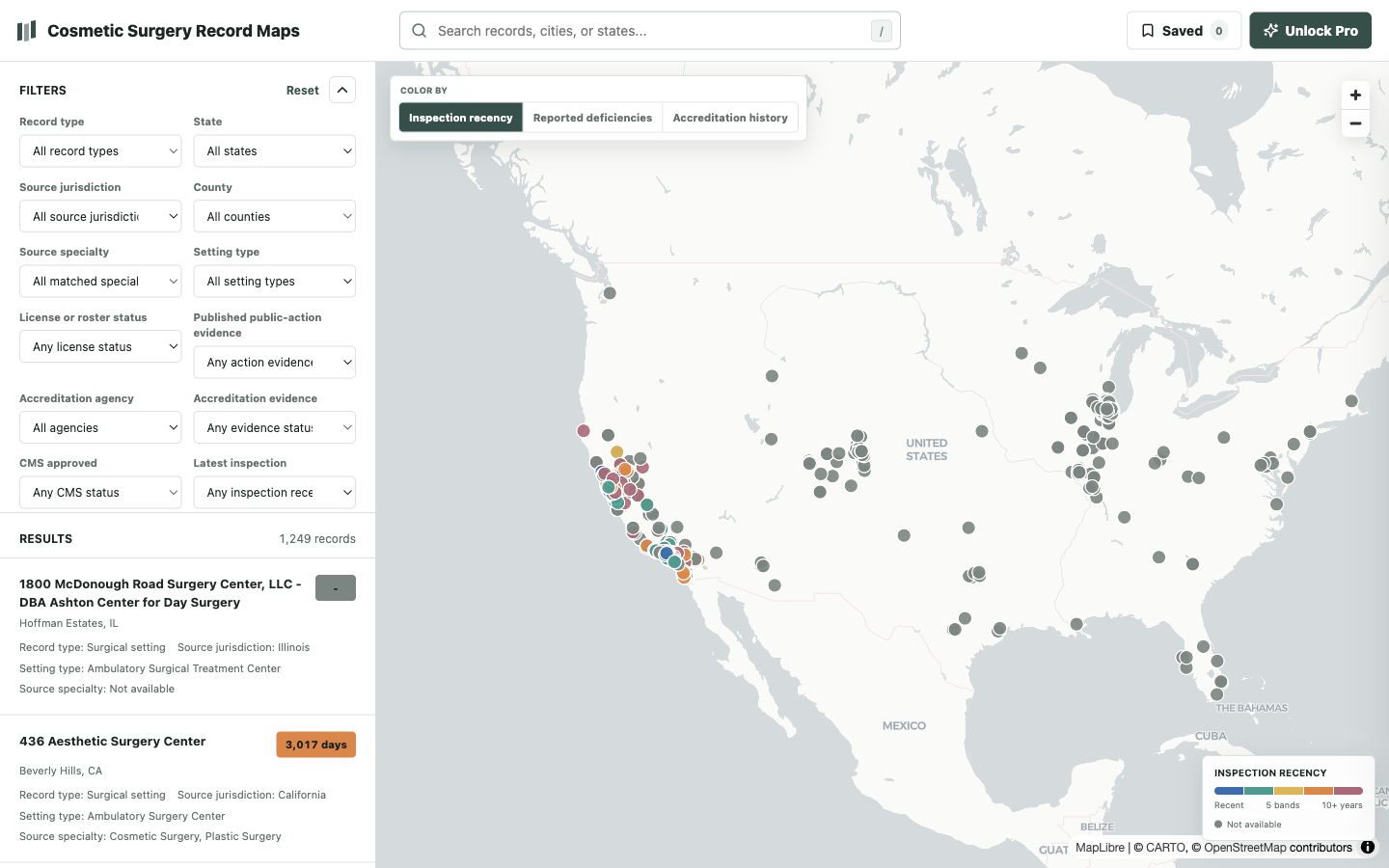The image size is (1389, 868).
Task: Open the Accreditation agency dropdown
Action: coord(100,428)
